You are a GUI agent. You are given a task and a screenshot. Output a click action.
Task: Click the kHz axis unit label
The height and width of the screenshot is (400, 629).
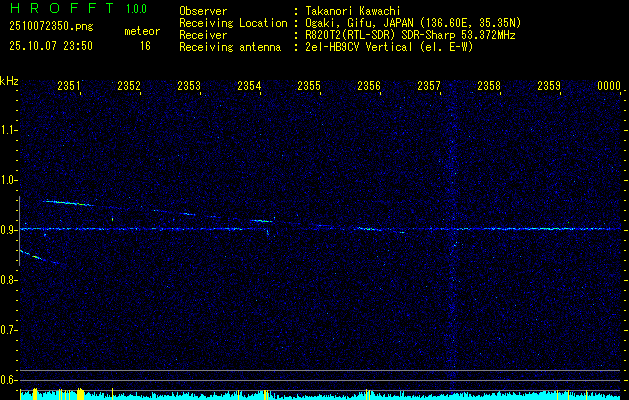(9, 81)
